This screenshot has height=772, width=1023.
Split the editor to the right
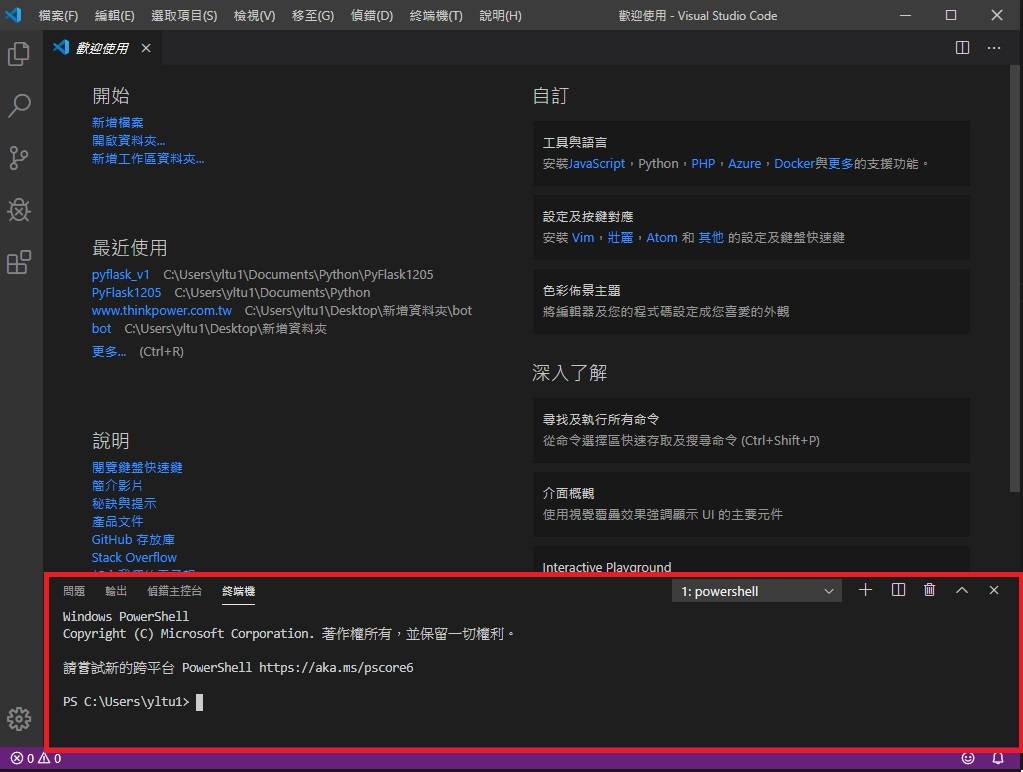[962, 48]
